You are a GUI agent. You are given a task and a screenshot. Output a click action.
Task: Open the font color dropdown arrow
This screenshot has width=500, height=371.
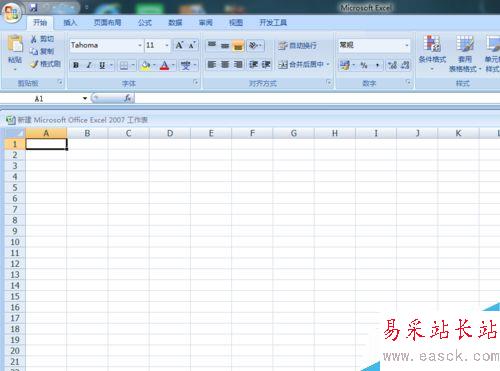pyautogui.click(x=173, y=65)
